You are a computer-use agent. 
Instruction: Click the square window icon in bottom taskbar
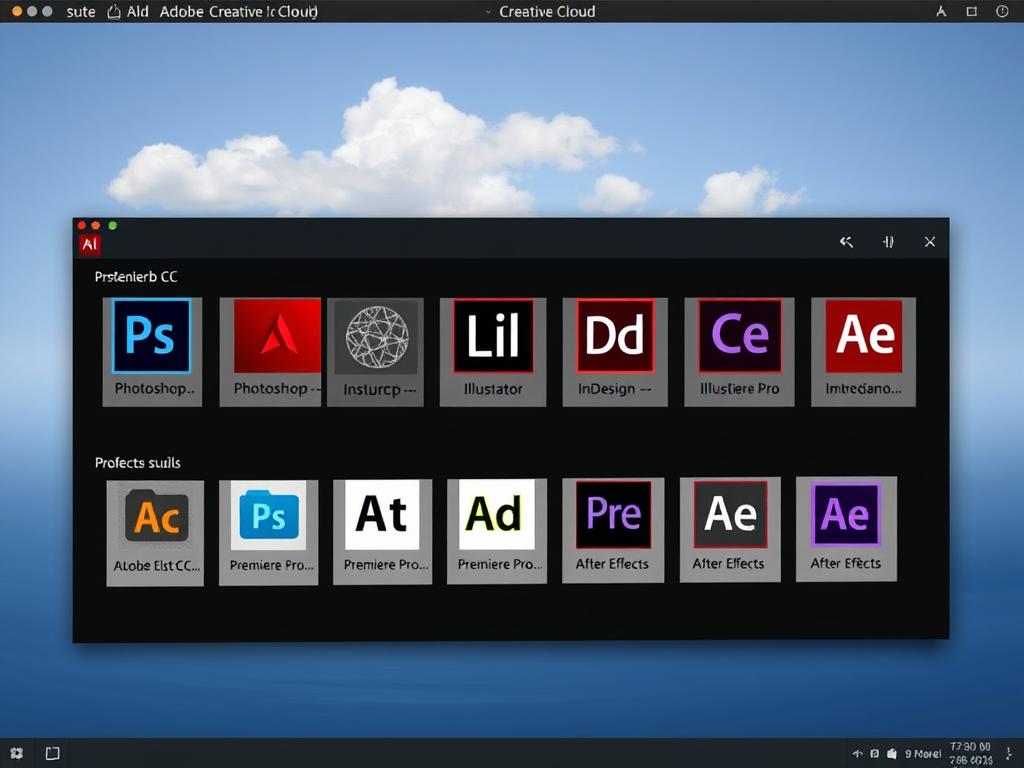point(52,753)
